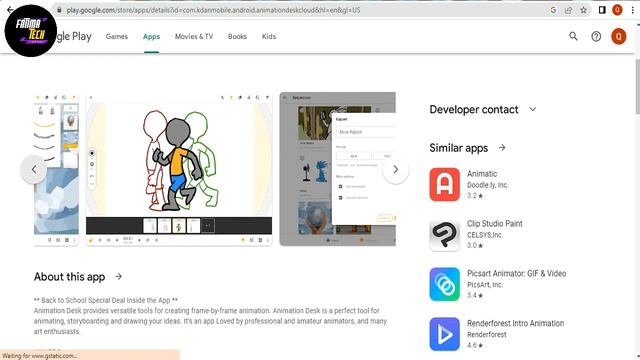Open the export dialog screenshot
Image resolution: width=640 pixels, height=360 pixels.
click(338, 169)
